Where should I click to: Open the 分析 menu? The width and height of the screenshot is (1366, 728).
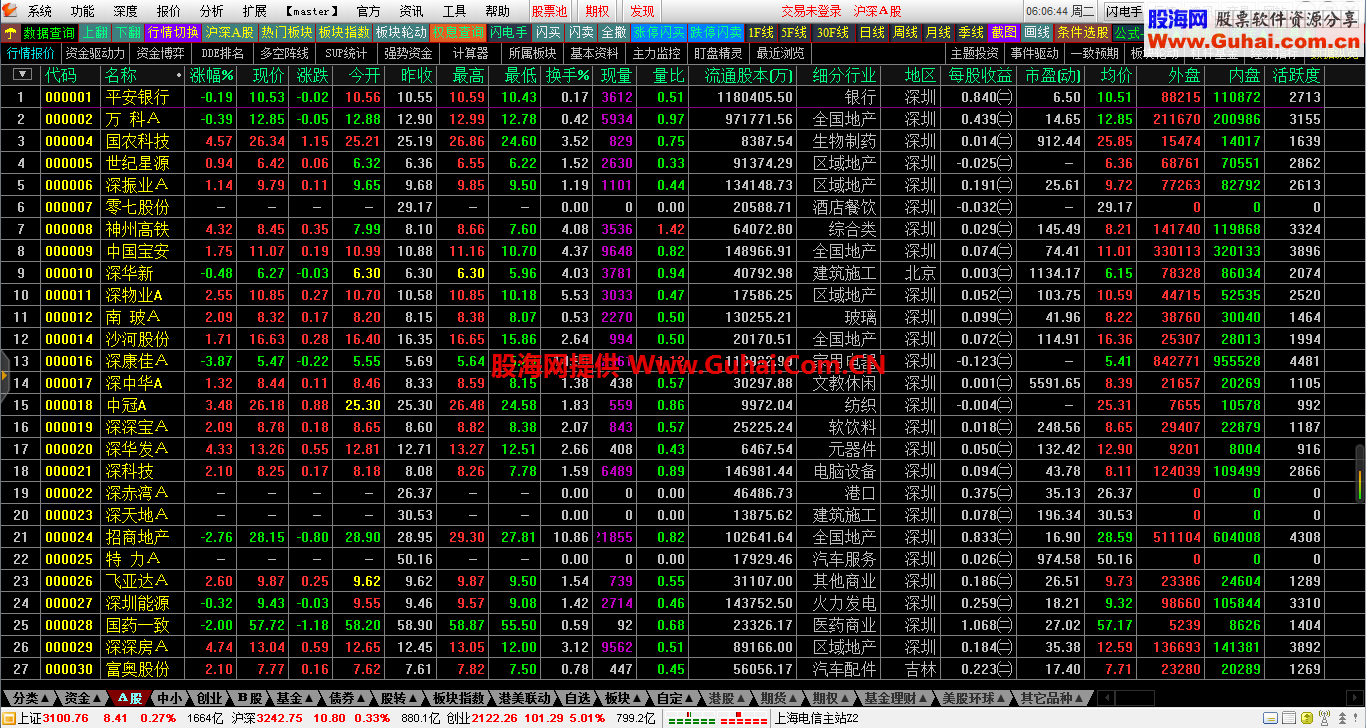[x=212, y=11]
